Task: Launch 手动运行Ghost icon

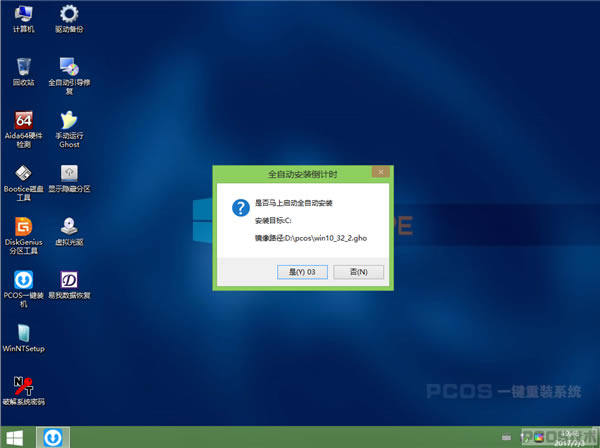Action: point(69,129)
